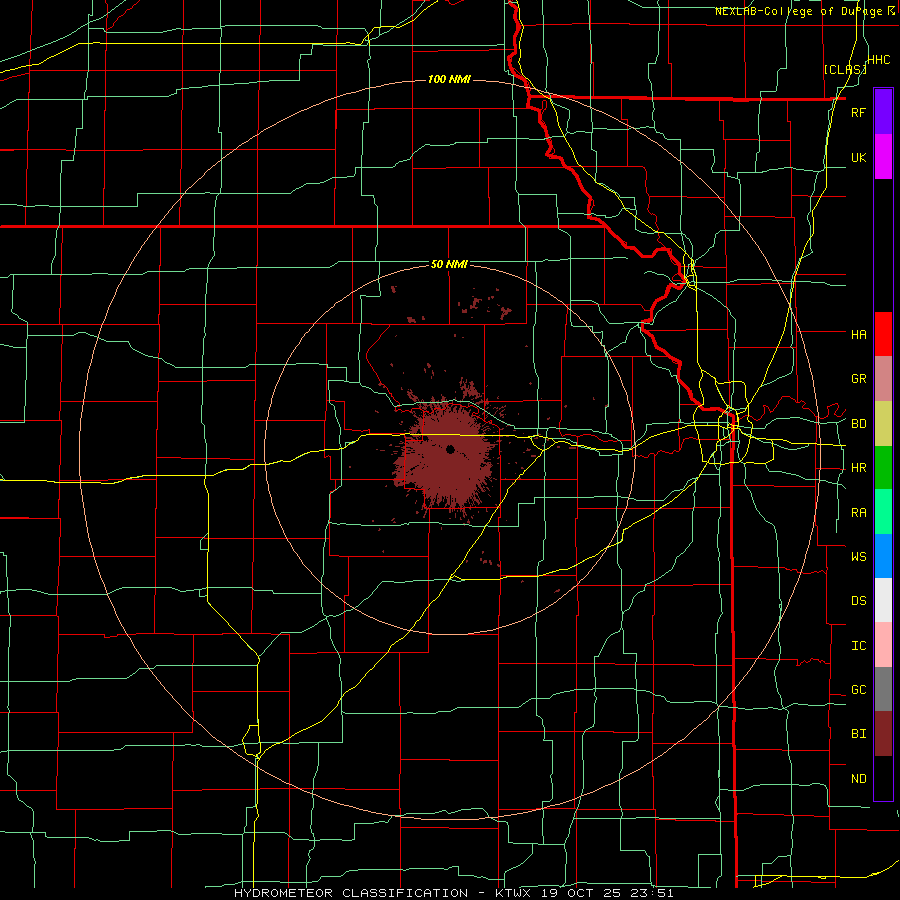This screenshot has width=900, height=900.
Task: Click the HA red legend swatch
Action: coord(883,334)
